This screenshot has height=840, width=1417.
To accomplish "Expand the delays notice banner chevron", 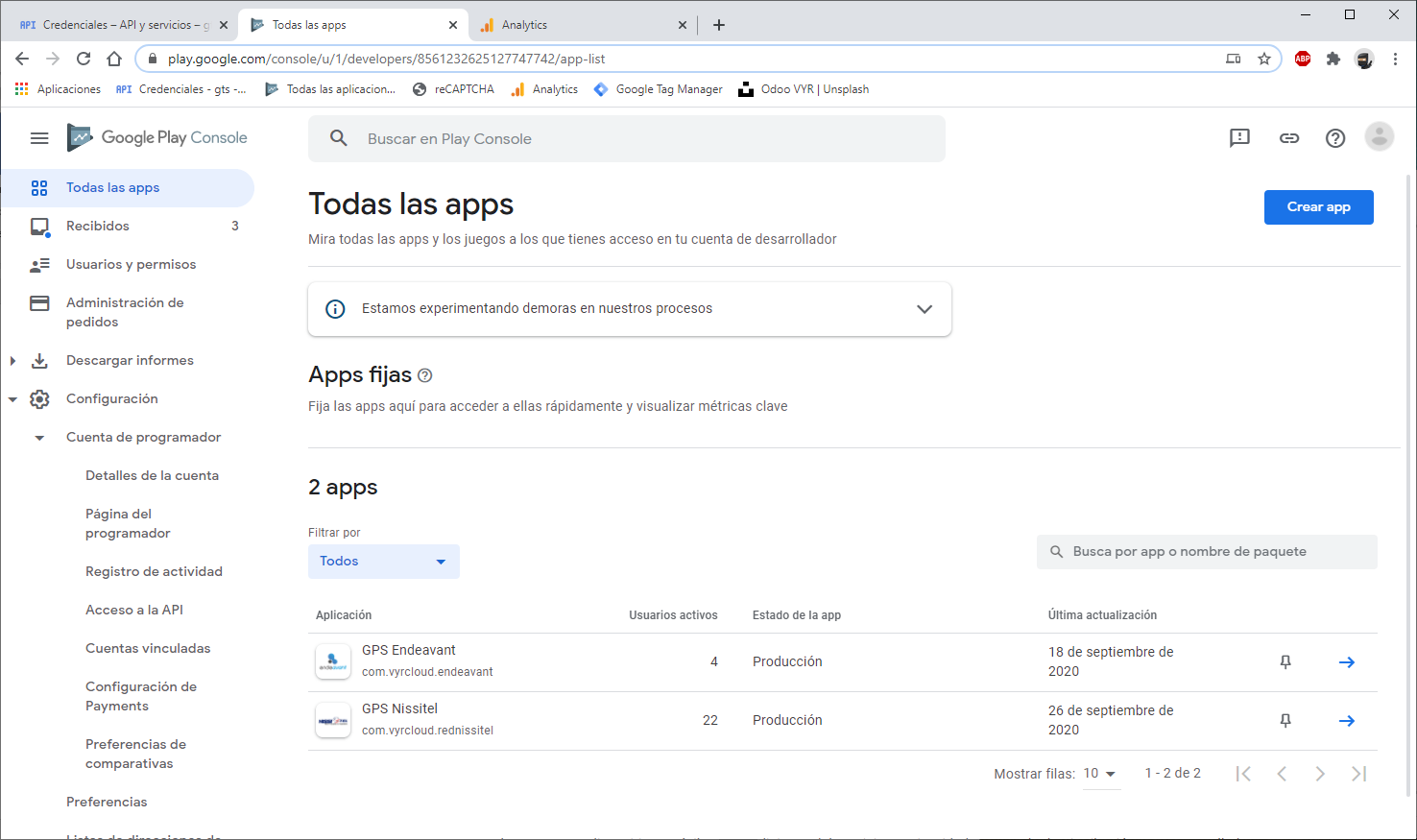I will coord(924,309).
